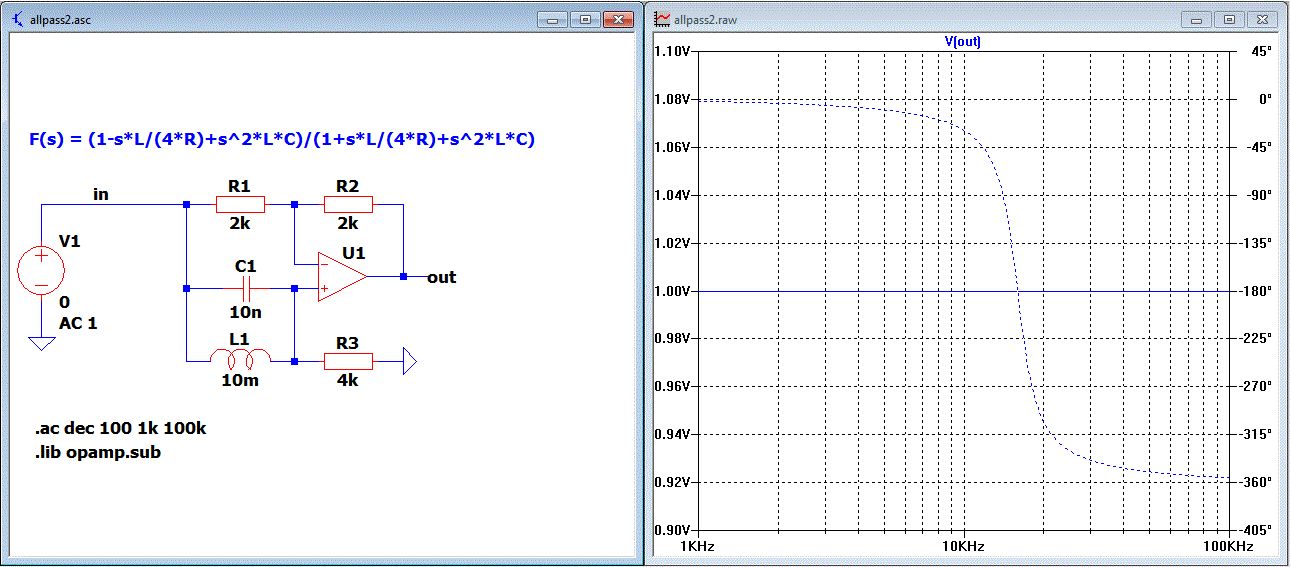Click the F(s) transfer function text

[281, 139]
